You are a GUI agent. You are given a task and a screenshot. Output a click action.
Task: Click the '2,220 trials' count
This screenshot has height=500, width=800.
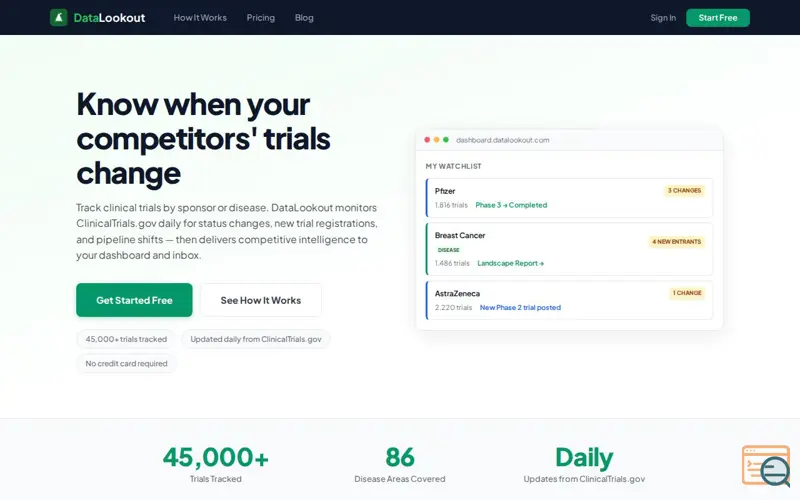pos(453,308)
